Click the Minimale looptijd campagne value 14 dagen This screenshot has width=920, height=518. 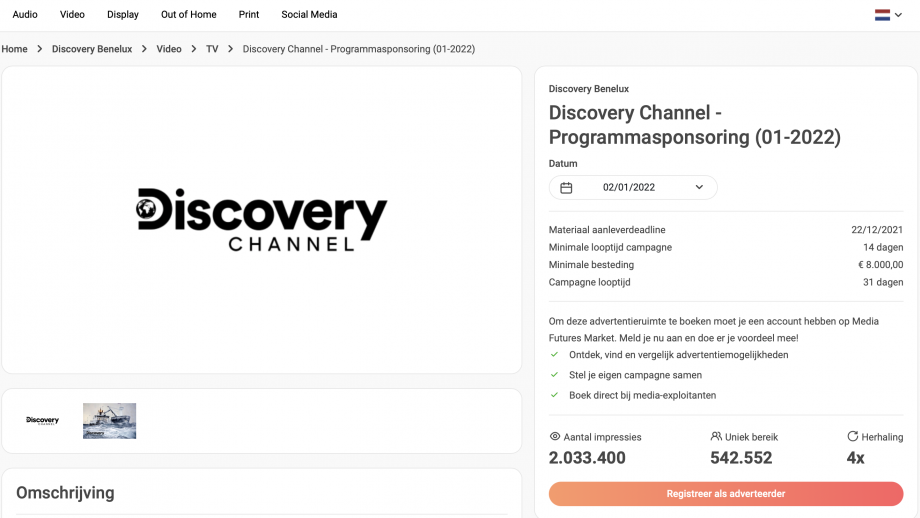click(x=883, y=247)
